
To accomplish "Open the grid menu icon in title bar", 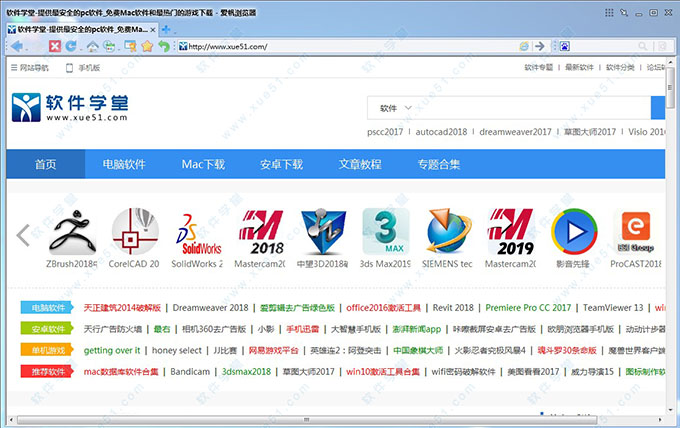I will 609,13.
